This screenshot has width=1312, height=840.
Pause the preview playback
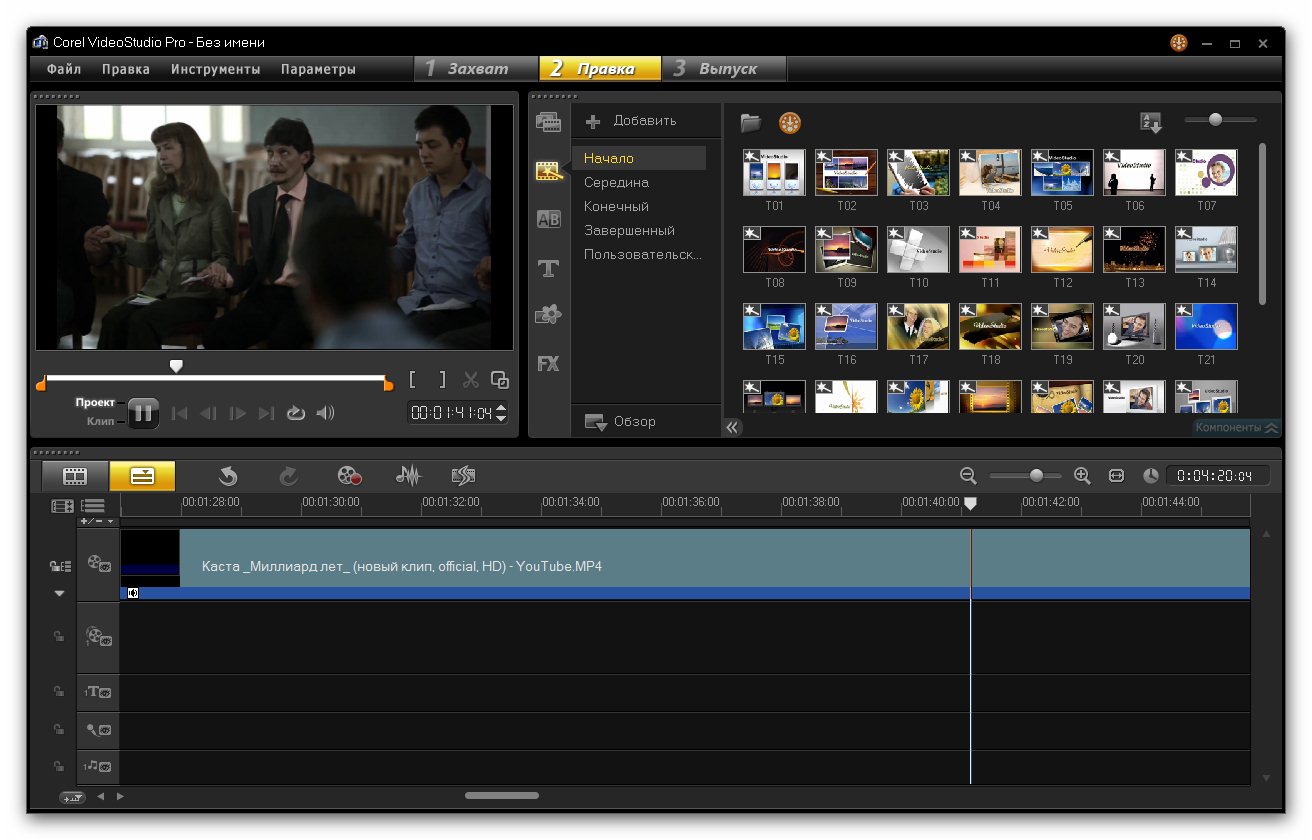(x=143, y=413)
